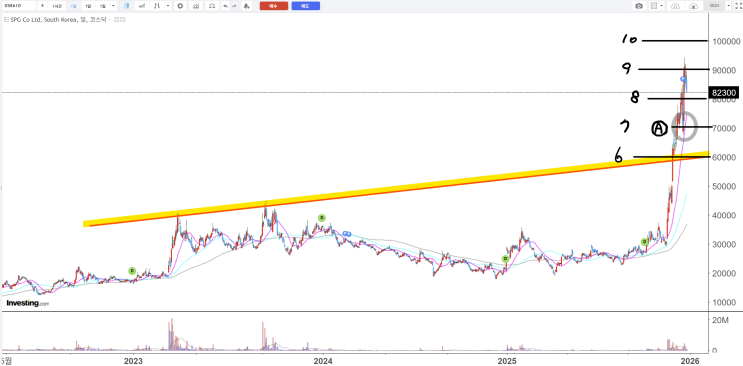The height and width of the screenshot is (366, 743).
Task: Click the 20M volume axis label
Action: click(x=721, y=321)
